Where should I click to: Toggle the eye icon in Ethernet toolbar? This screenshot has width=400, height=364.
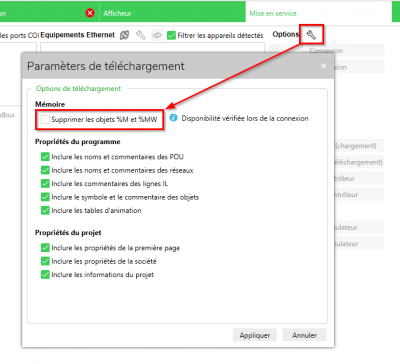tap(157, 35)
